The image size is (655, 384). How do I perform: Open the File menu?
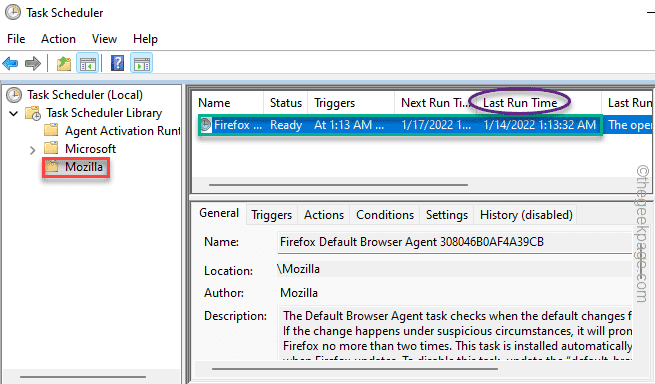[x=16, y=39]
